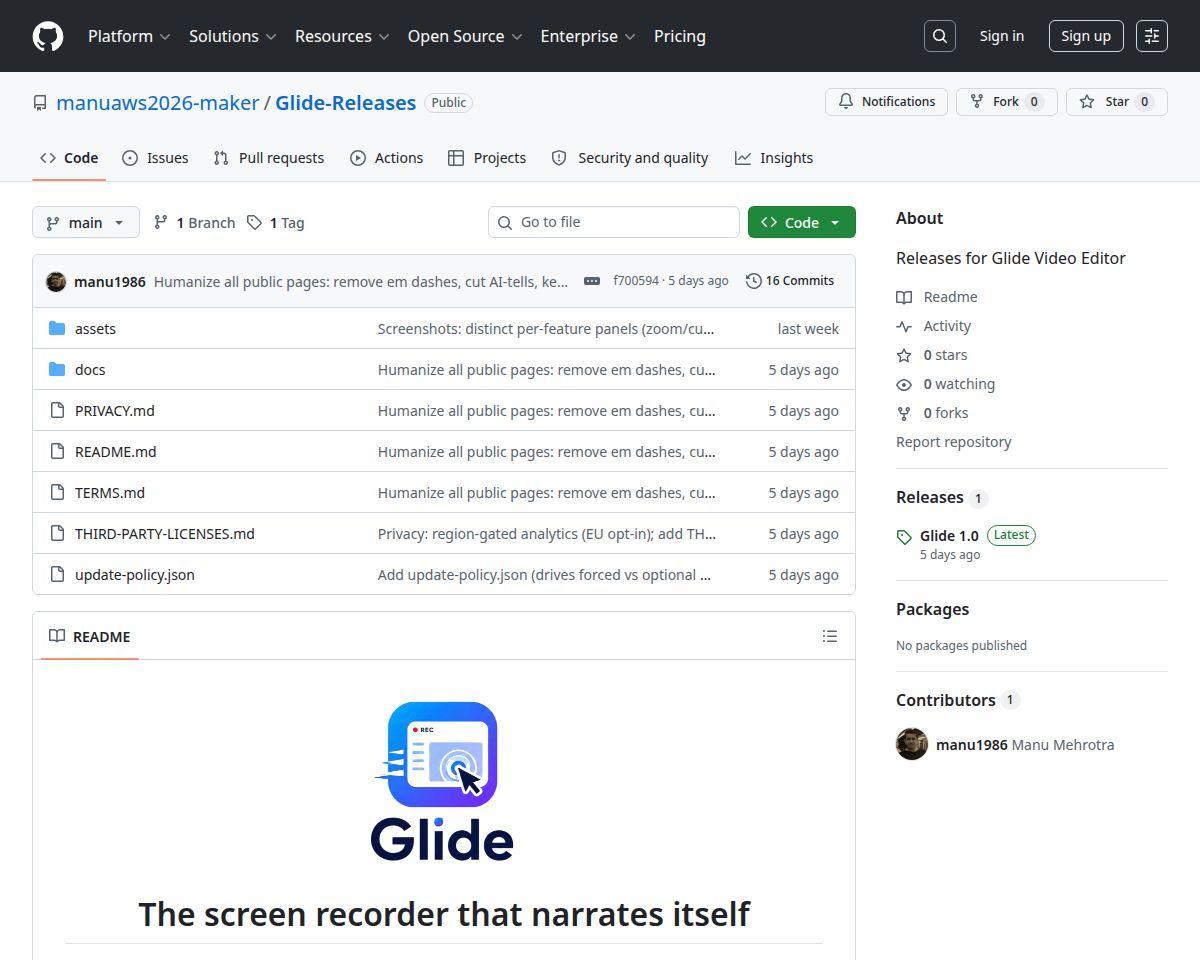
Task: Open the main branch selector
Action: (x=86, y=222)
